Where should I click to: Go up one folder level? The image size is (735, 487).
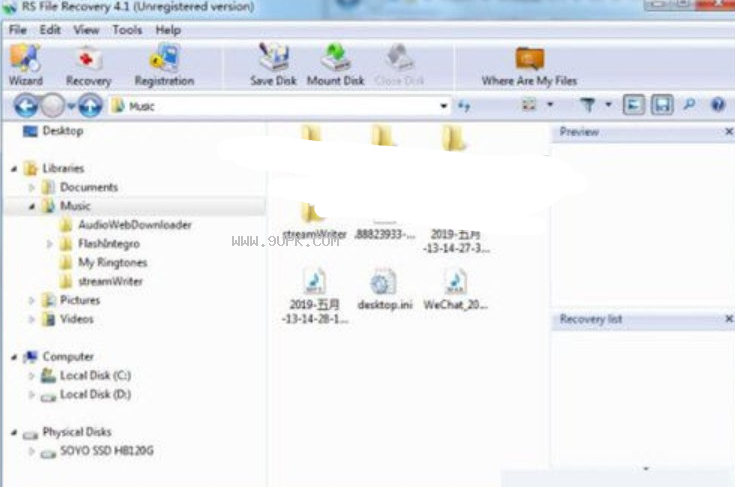[90, 106]
